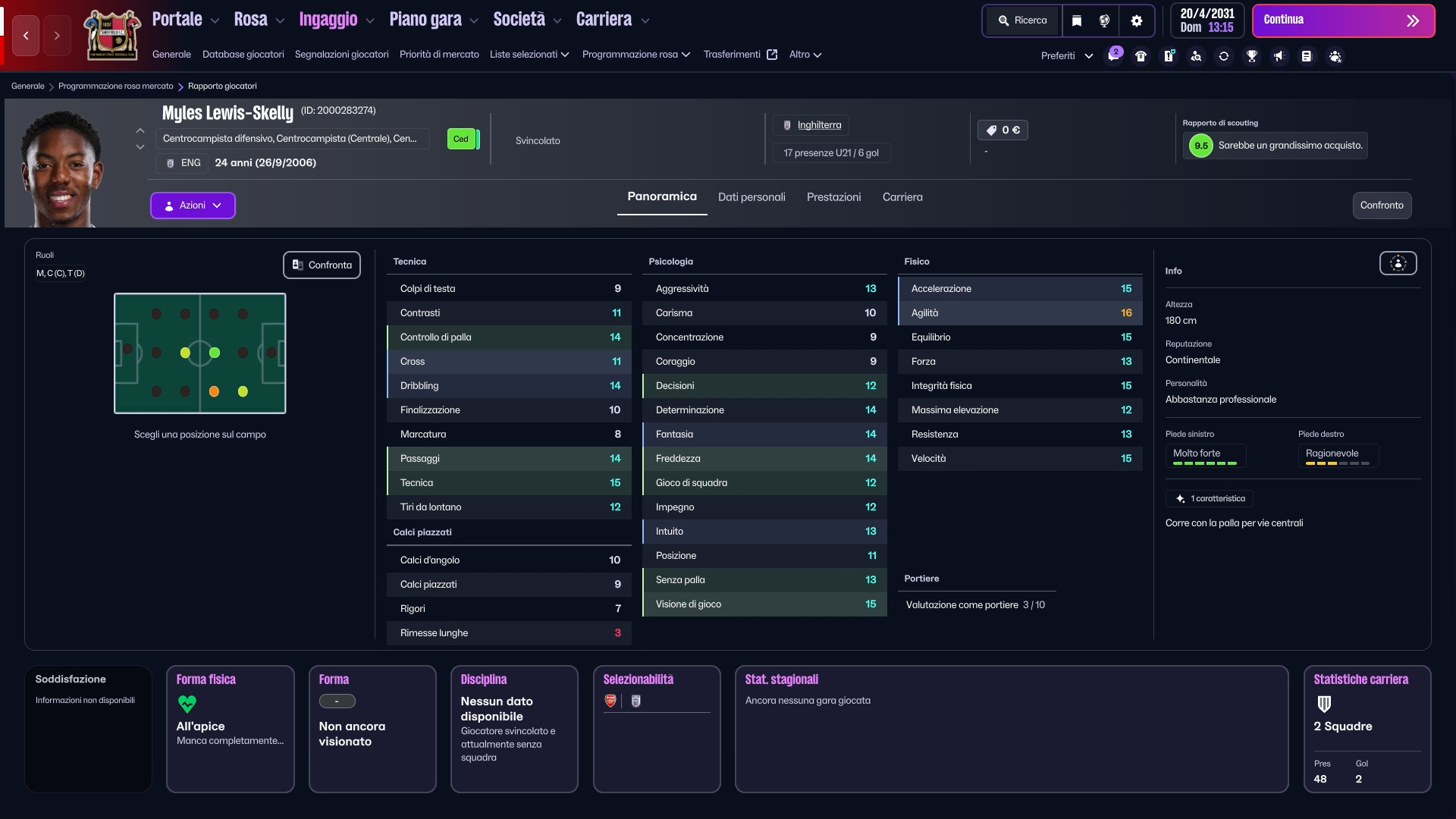Follow the Inghilterra nation link
Screen dimensions: 1456x819
(819, 125)
